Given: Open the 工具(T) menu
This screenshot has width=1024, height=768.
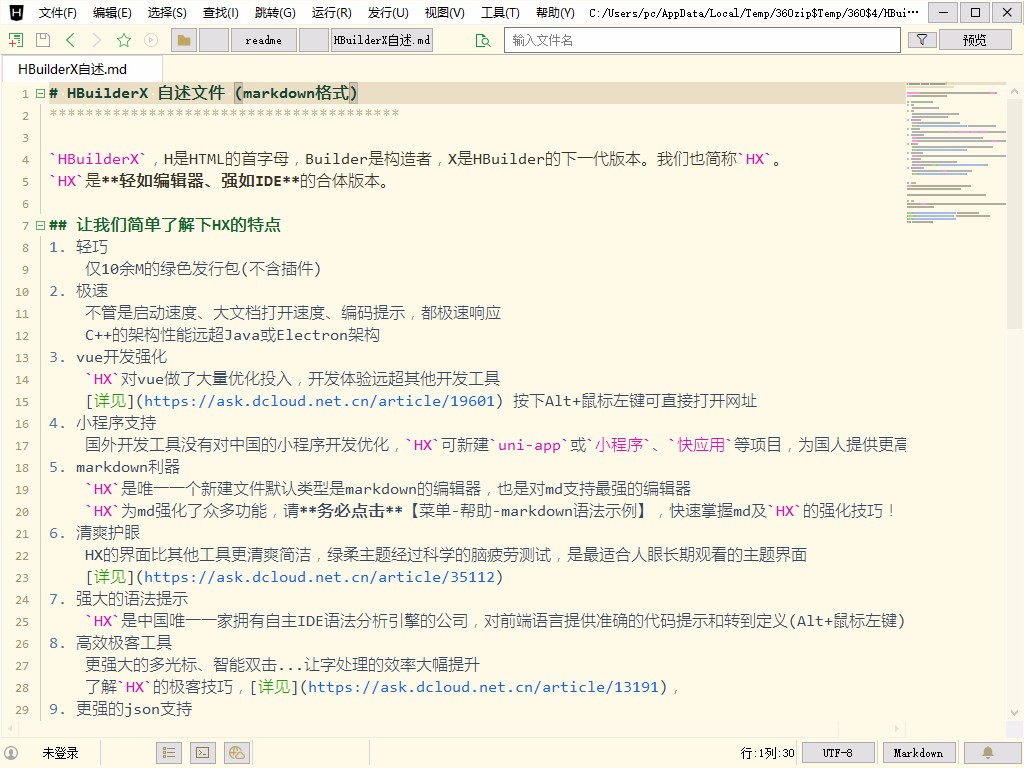Looking at the screenshot, I should [501, 13].
